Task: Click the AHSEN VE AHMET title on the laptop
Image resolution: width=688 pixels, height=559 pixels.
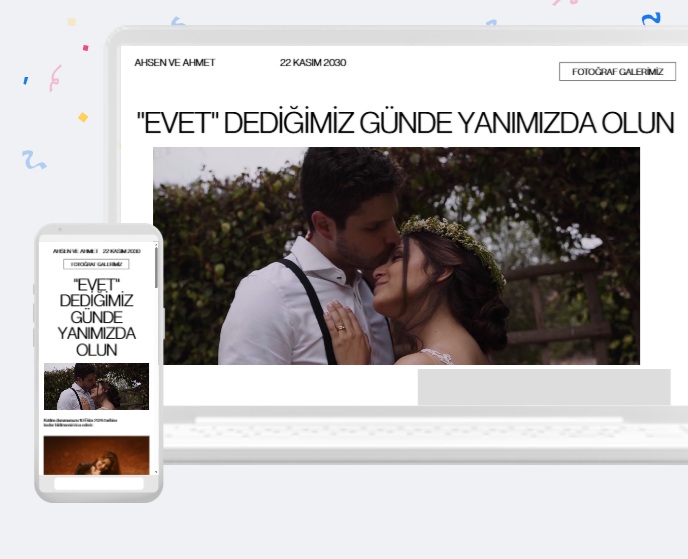Action: (175, 63)
